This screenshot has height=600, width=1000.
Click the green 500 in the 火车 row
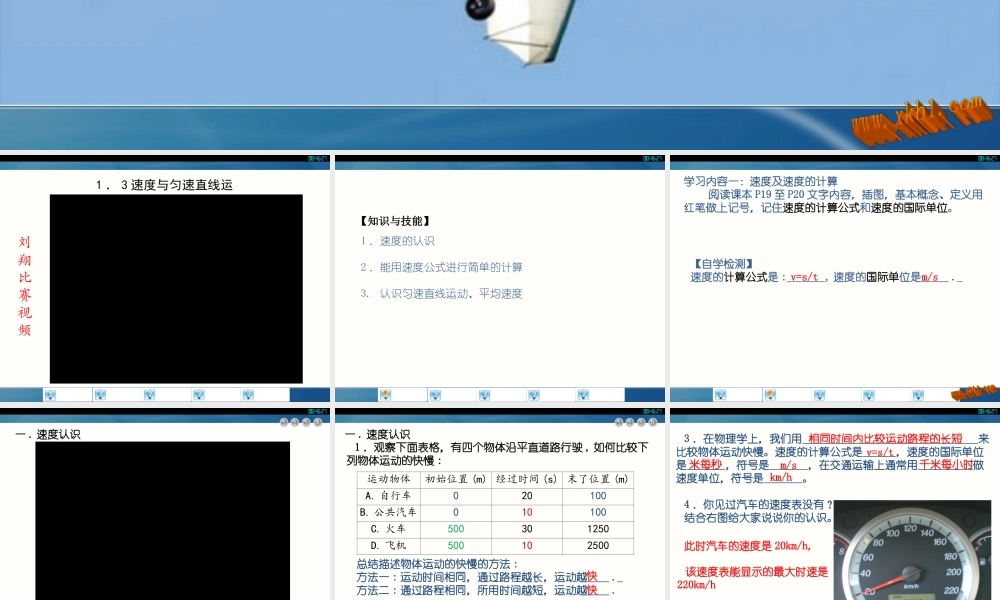[x=455, y=529]
